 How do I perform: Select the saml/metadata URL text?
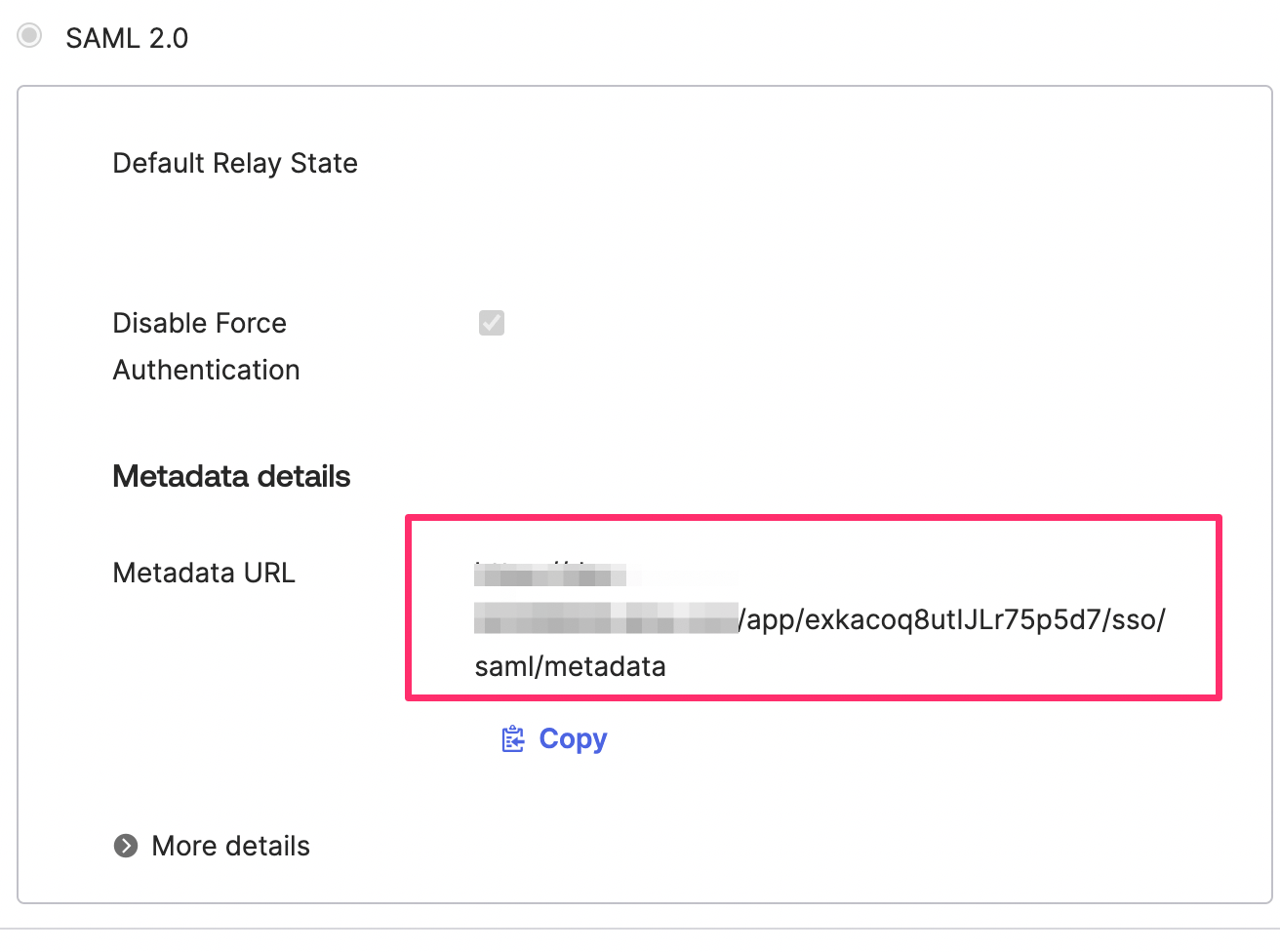pos(571,666)
